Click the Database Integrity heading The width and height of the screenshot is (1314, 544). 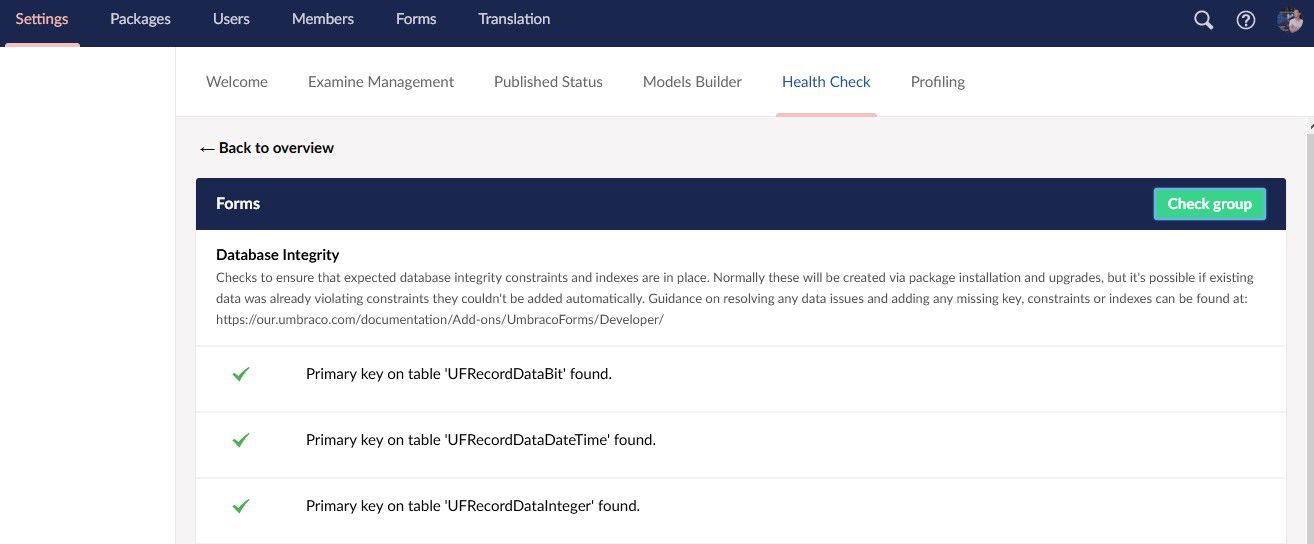278,255
